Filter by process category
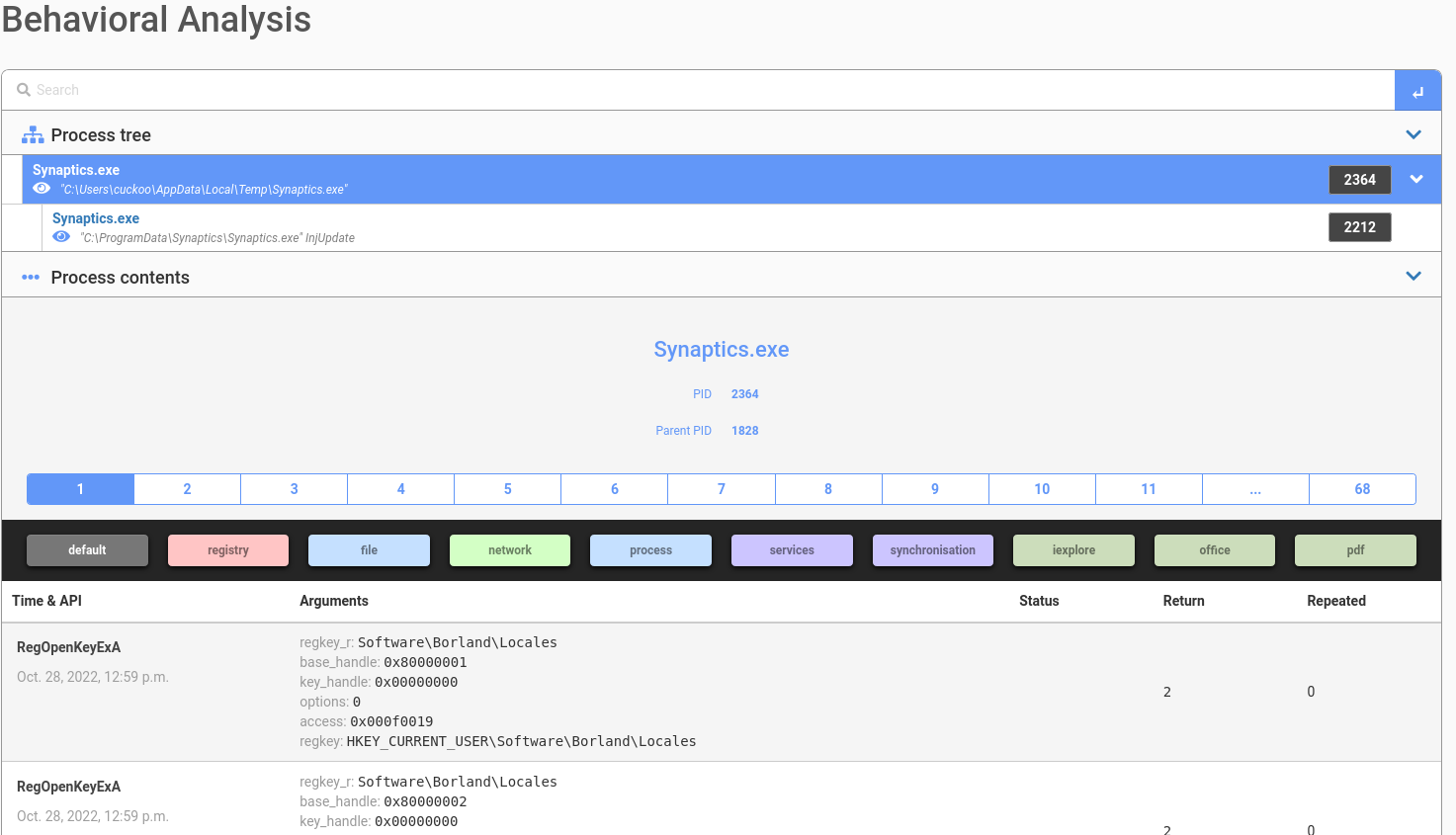This screenshot has width=1456, height=835. [x=650, y=550]
